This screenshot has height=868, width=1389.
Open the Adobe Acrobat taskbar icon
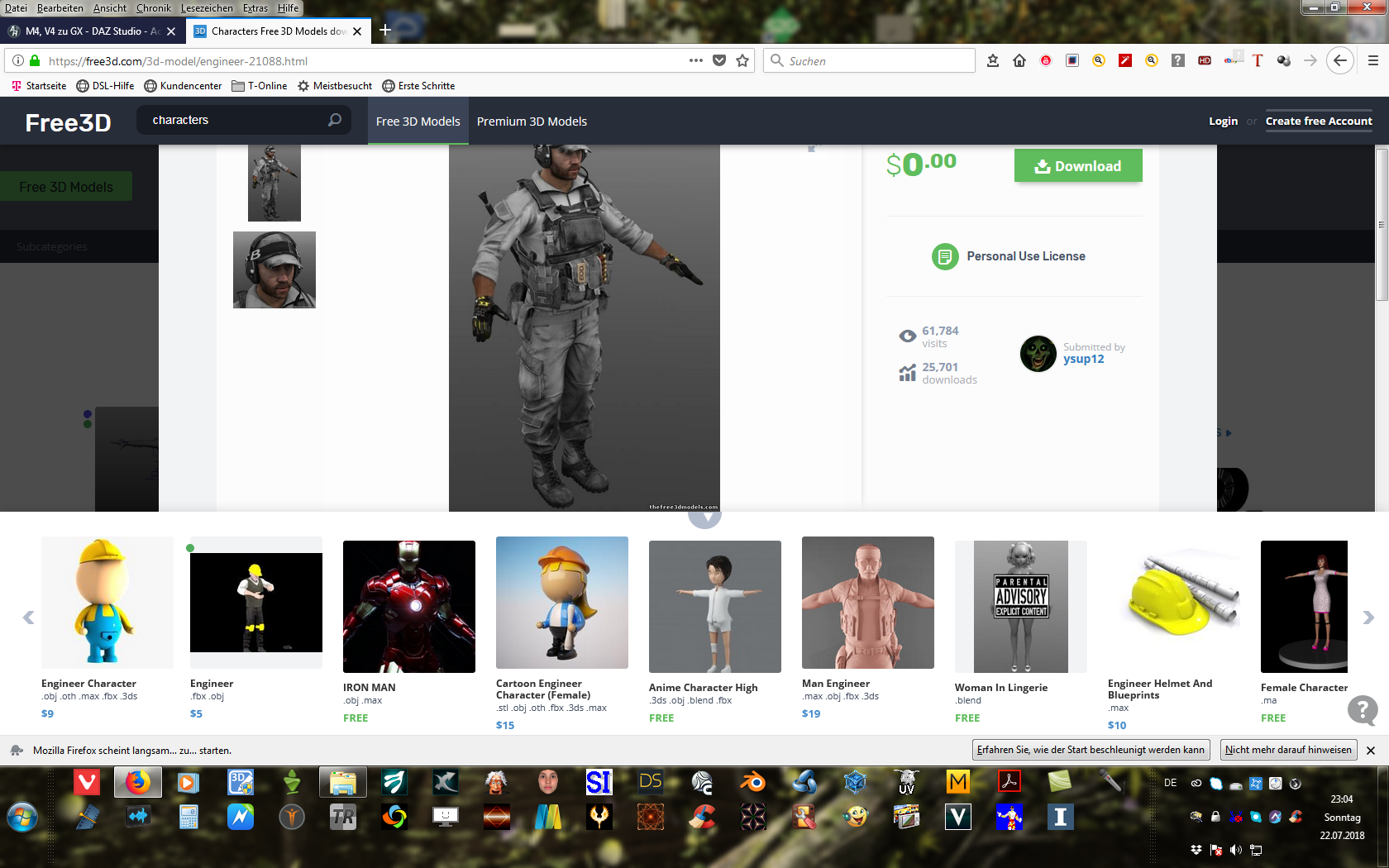tap(1010, 782)
